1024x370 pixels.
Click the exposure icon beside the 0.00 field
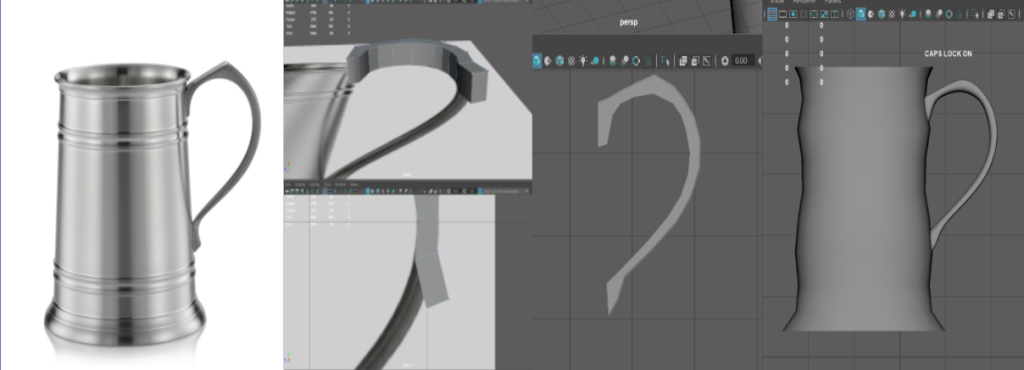(x=725, y=61)
